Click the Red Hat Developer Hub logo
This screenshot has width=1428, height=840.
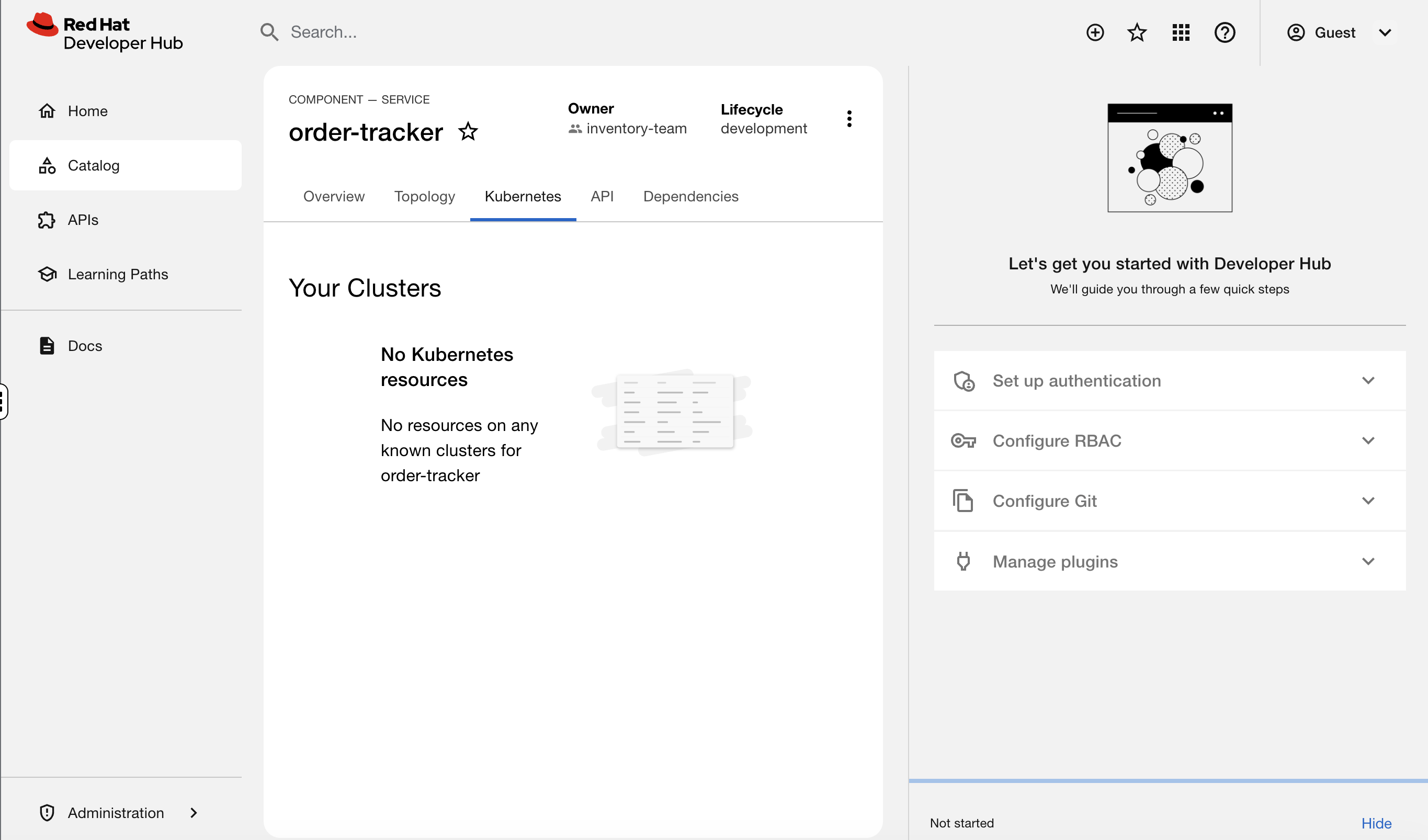click(x=105, y=33)
